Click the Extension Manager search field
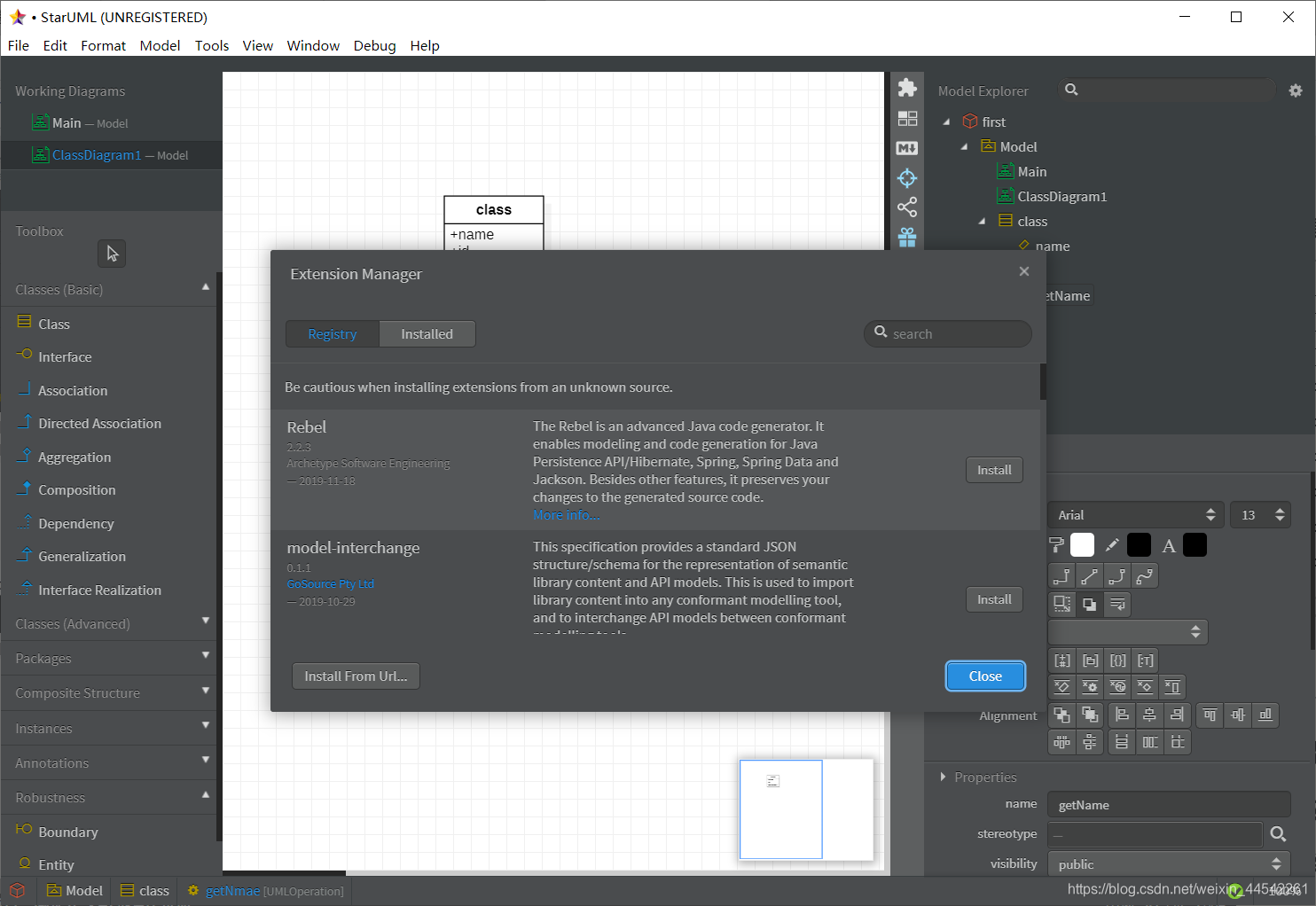The image size is (1316, 906). tap(948, 334)
